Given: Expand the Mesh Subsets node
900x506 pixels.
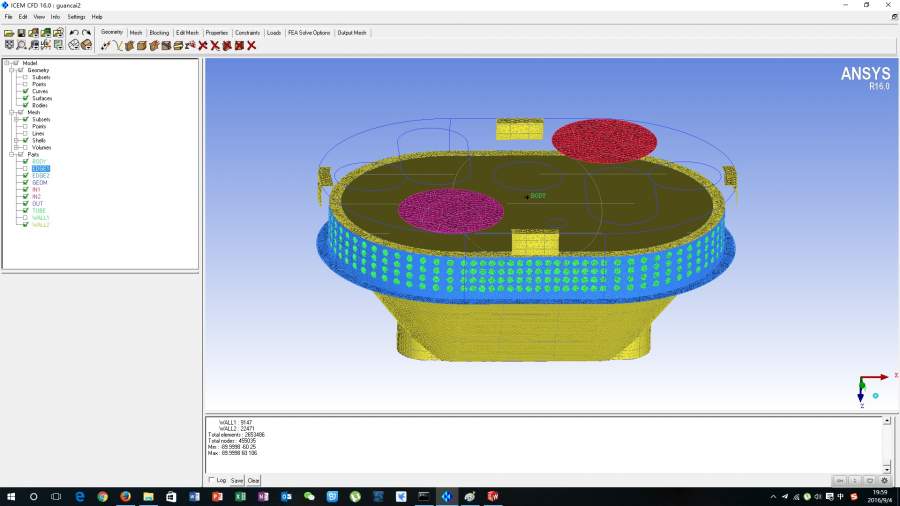Looking at the screenshot, I should pos(16,119).
